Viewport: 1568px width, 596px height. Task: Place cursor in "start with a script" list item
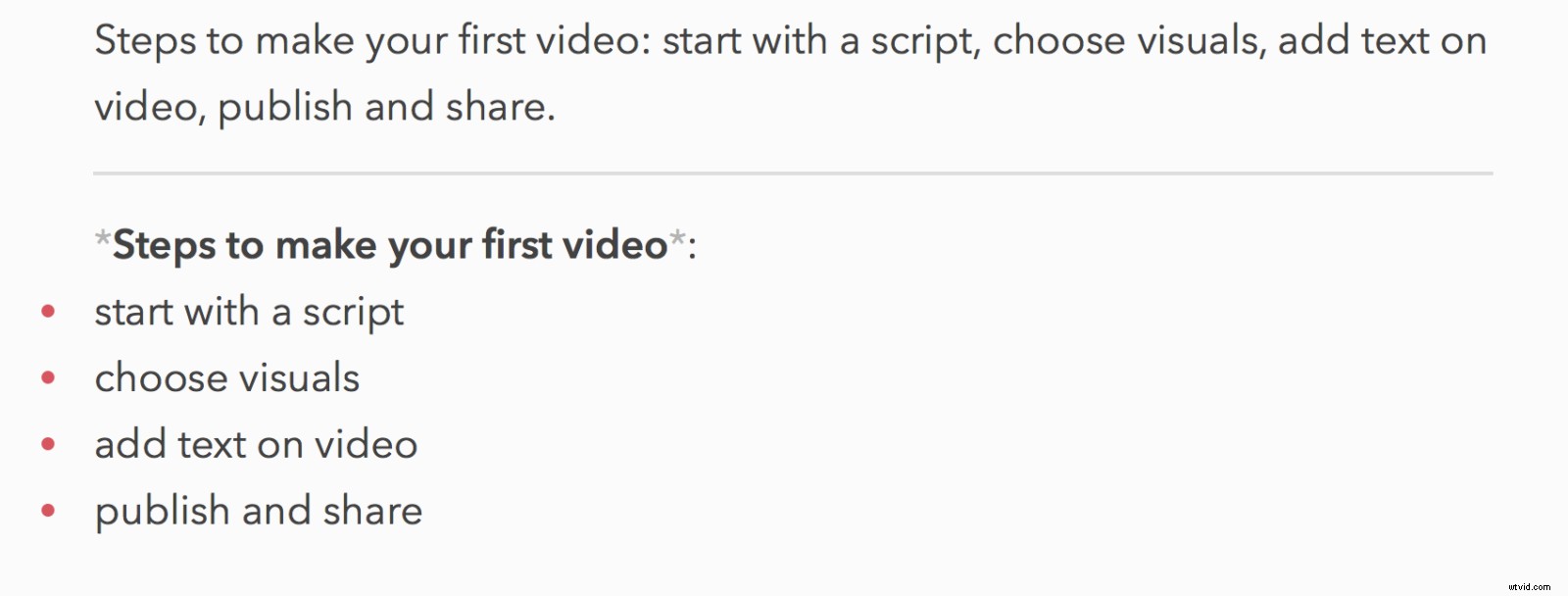pos(249,313)
